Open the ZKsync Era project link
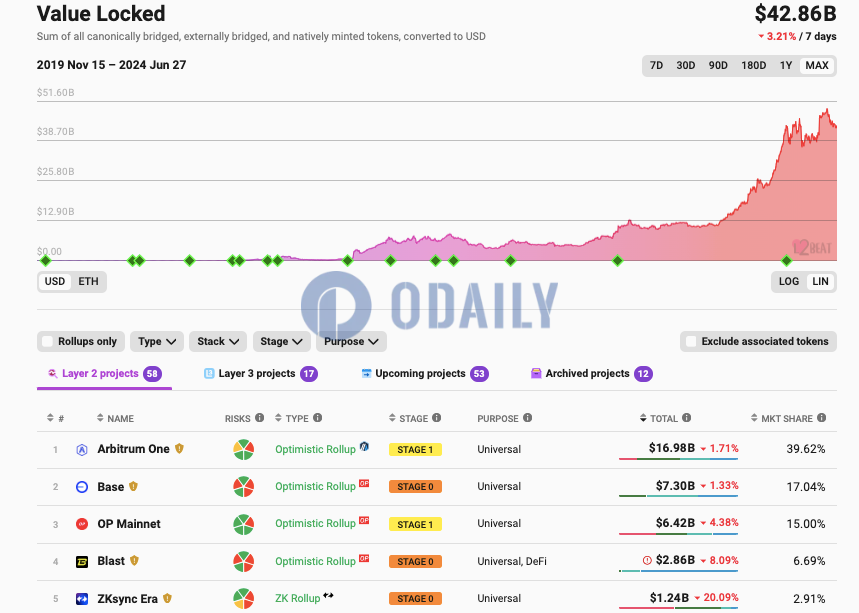Screen dimensions: 859x613 click(x=128, y=599)
